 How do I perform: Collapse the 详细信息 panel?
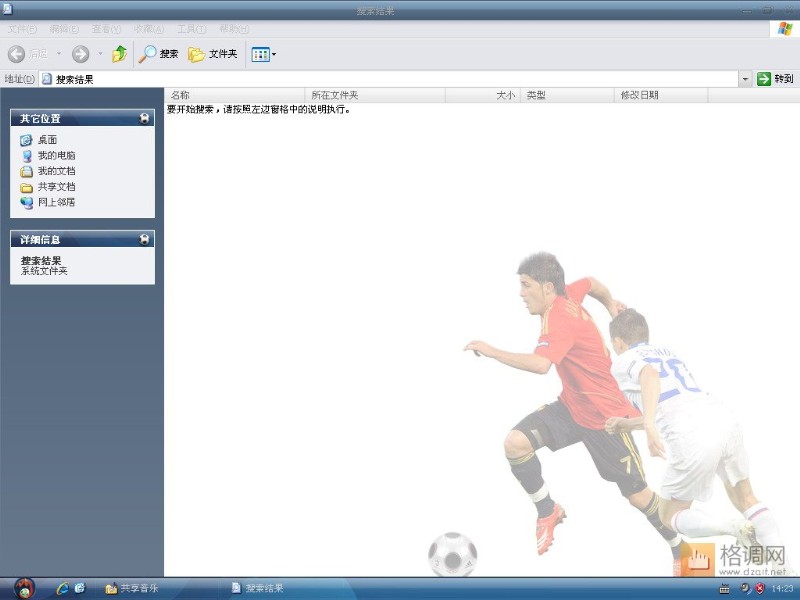click(144, 239)
